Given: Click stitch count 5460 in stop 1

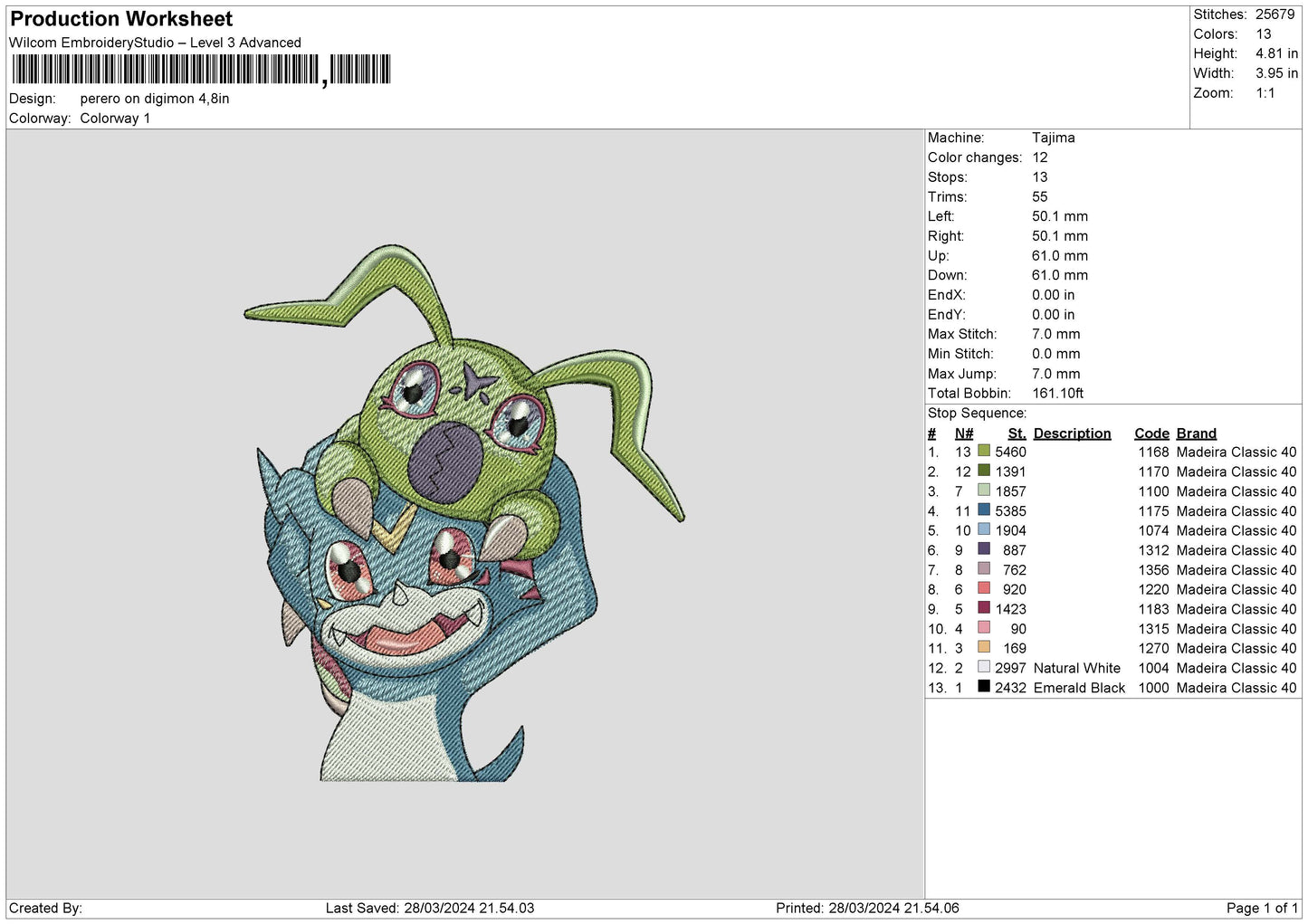Looking at the screenshot, I should [1011, 452].
